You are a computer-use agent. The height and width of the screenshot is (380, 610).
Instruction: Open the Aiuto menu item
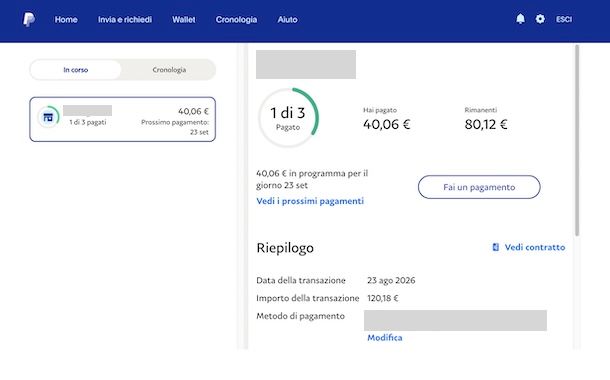coord(287,19)
